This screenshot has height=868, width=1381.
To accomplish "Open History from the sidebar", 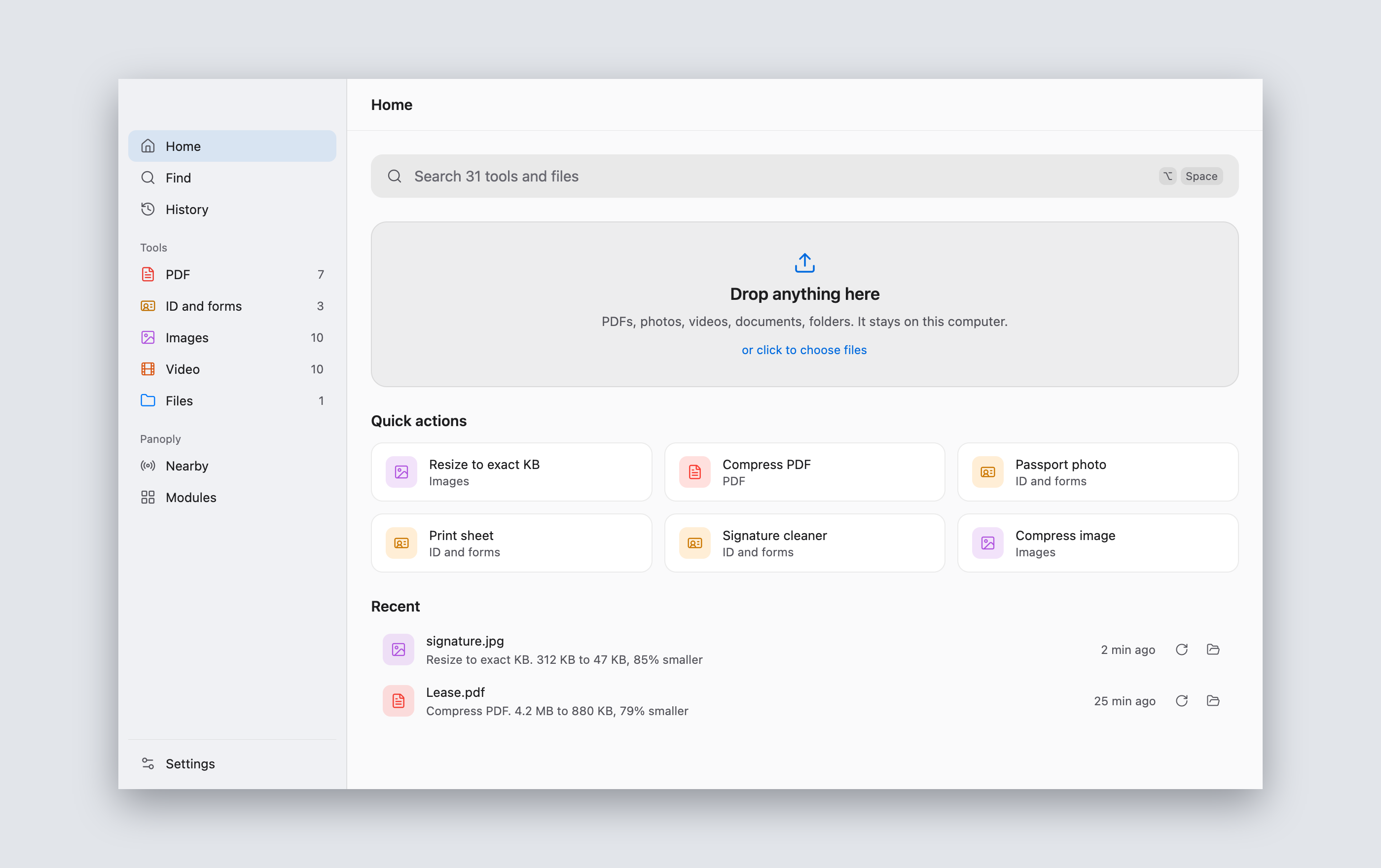I will click(232, 209).
